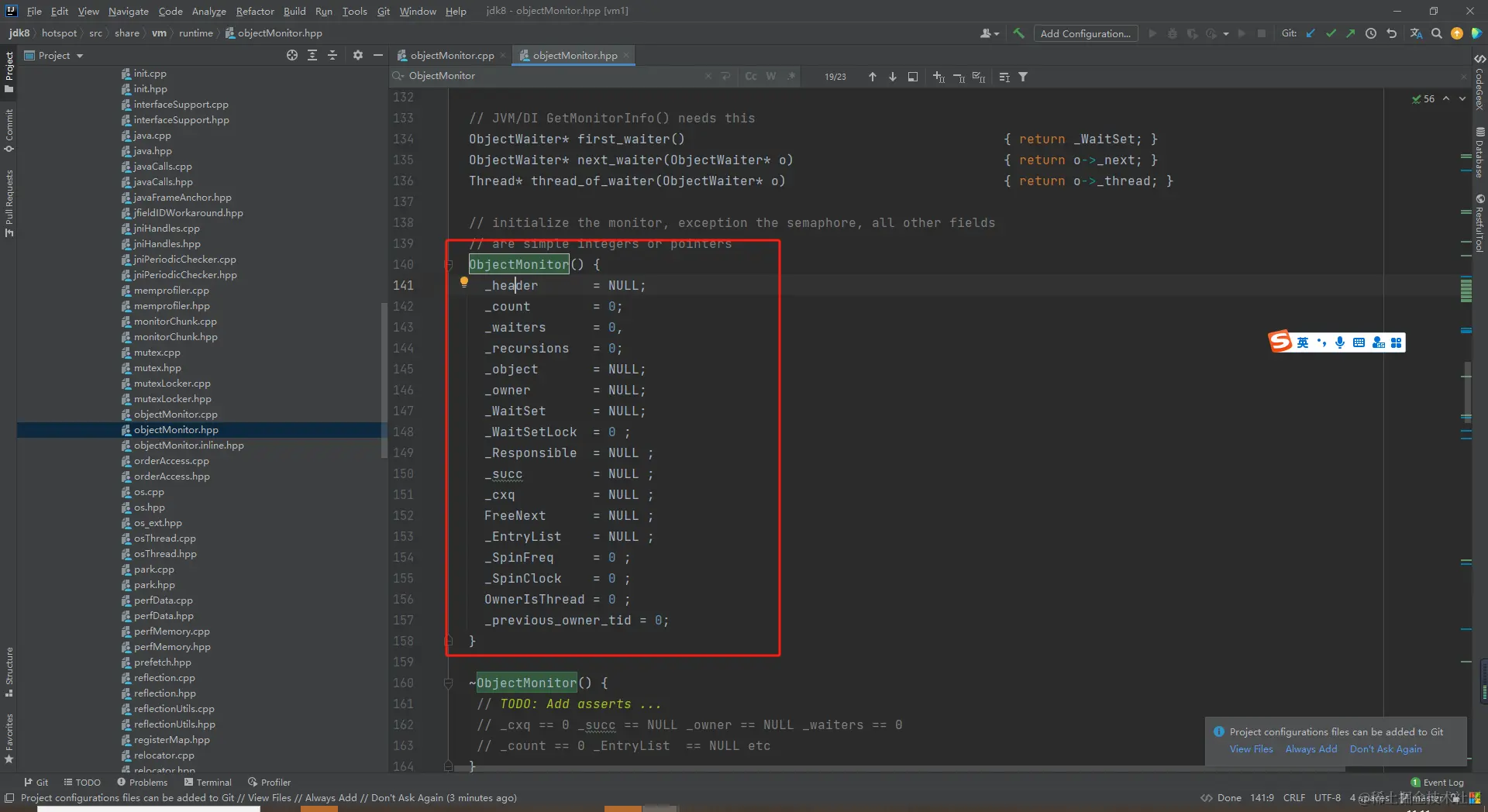Collapse the ObjectMonitor constructor fold marker
Image resolution: width=1488 pixels, height=812 pixels.
tap(448, 265)
